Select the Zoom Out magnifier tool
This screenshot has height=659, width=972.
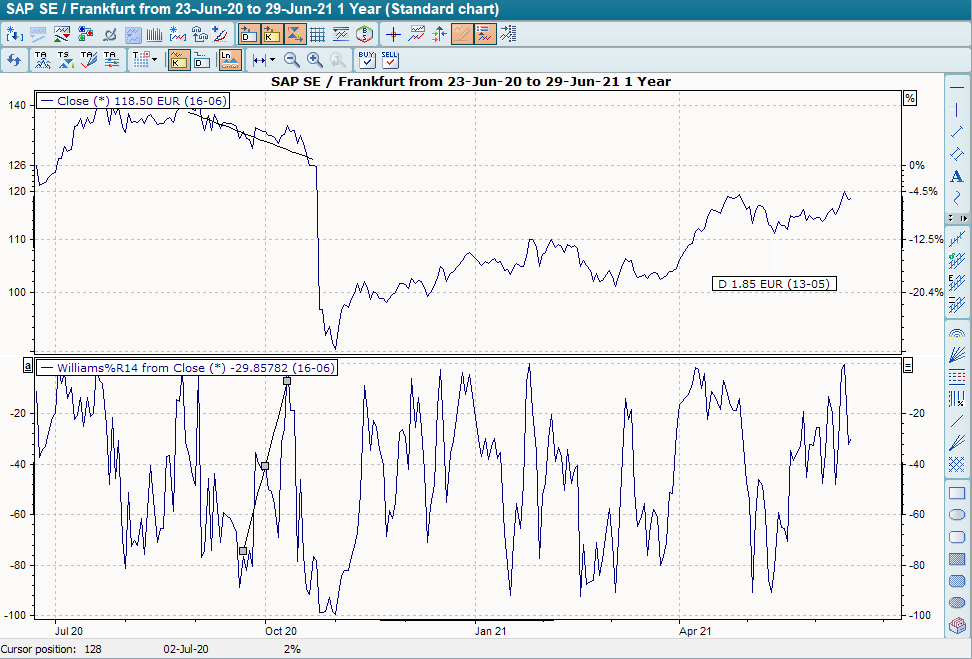[x=291, y=60]
